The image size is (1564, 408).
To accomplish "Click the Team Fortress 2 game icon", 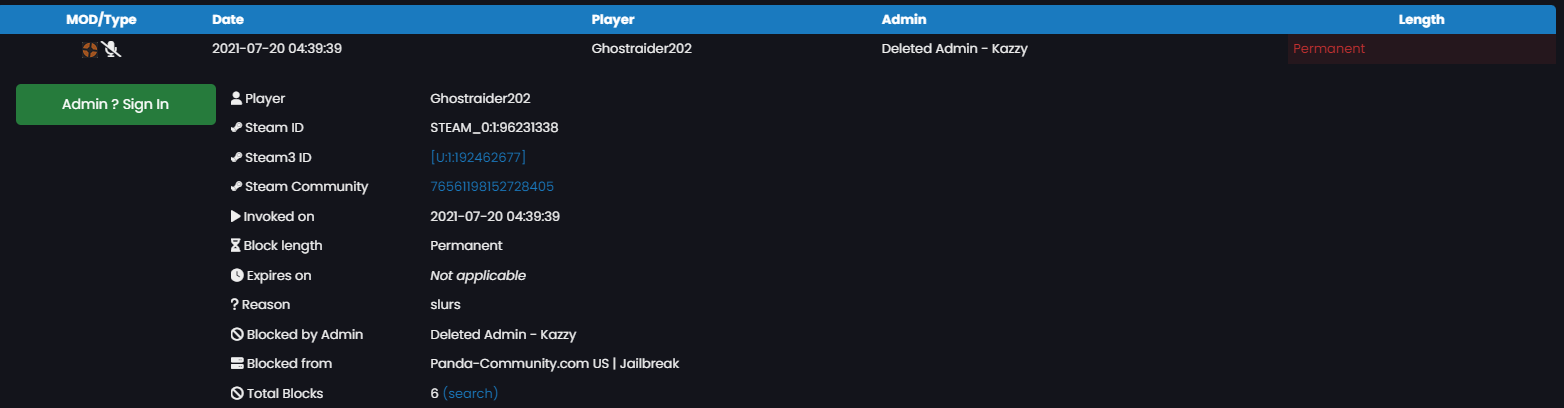I will click(x=89, y=49).
